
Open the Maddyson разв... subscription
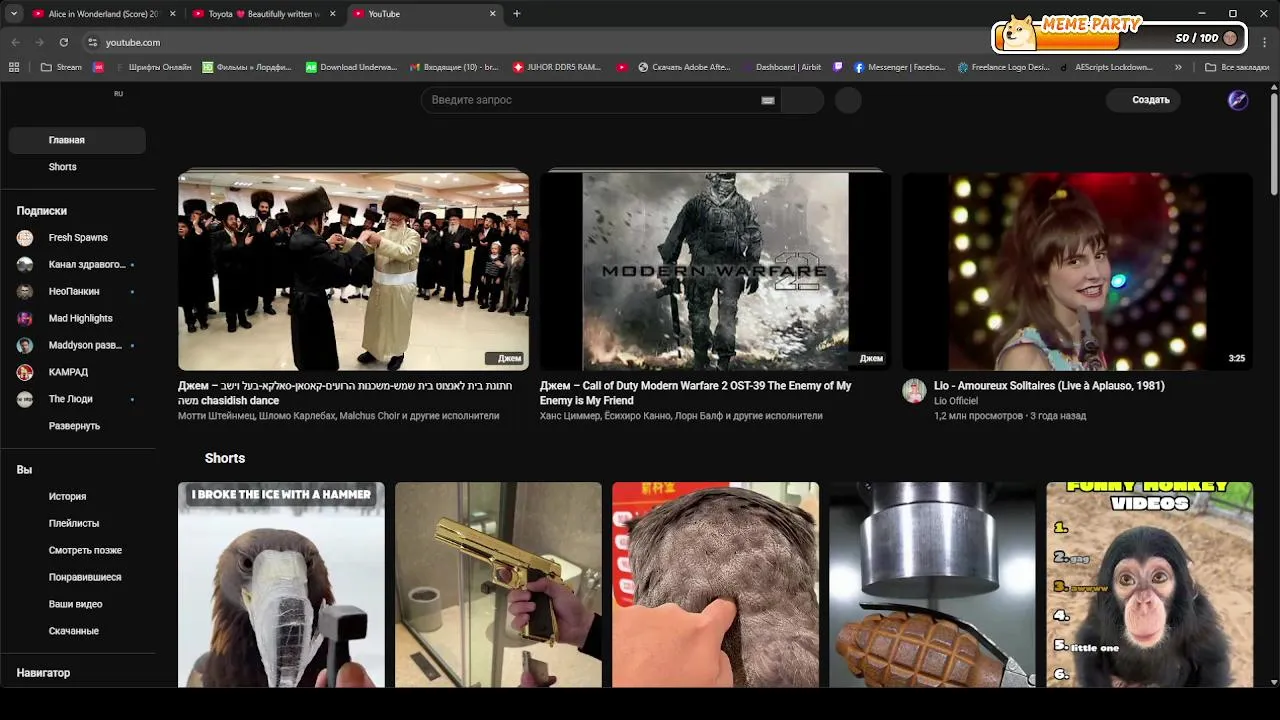[77, 345]
